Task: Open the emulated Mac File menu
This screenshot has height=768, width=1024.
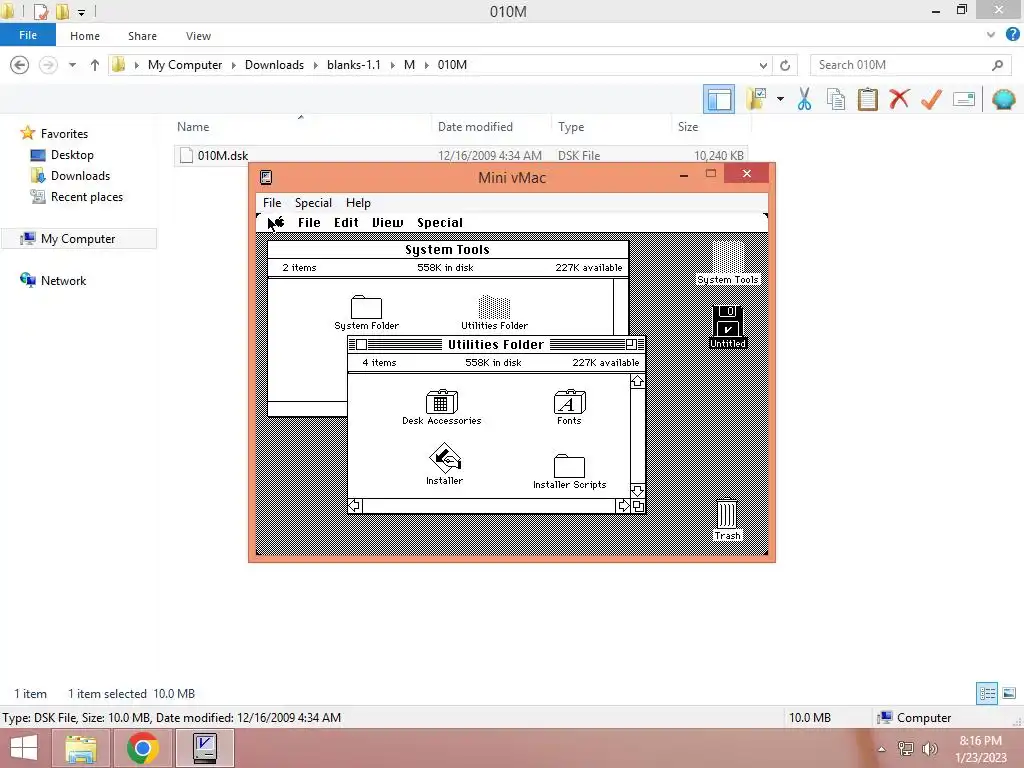Action: pos(309,223)
